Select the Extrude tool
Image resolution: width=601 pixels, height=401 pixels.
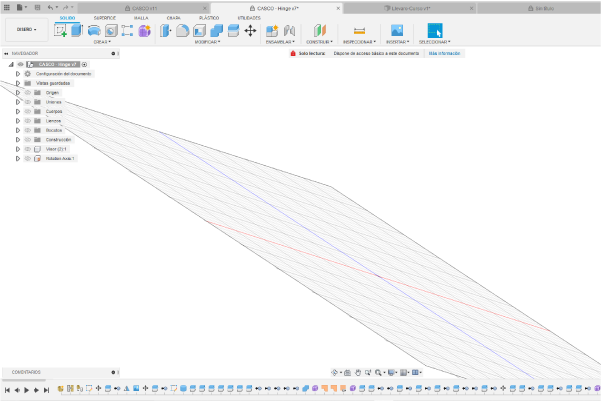point(77,30)
